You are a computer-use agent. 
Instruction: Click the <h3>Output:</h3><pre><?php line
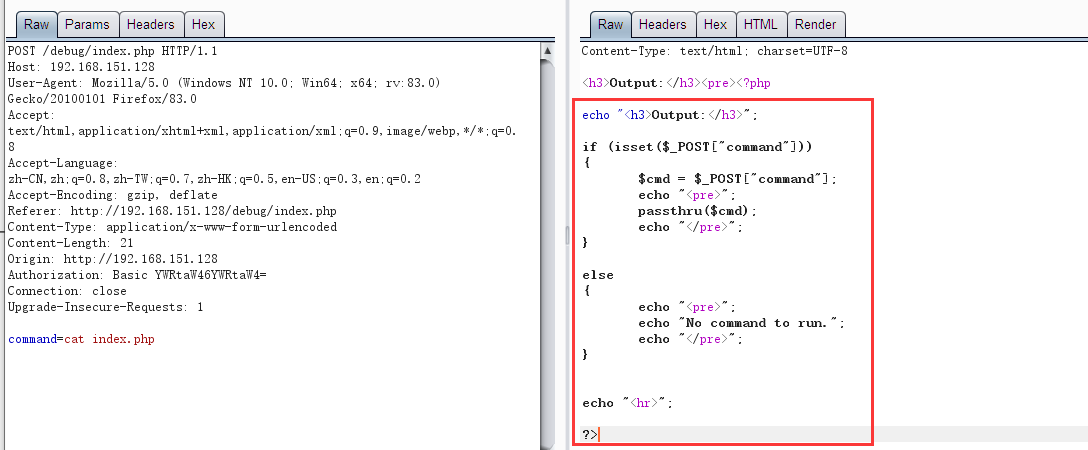pos(676,83)
